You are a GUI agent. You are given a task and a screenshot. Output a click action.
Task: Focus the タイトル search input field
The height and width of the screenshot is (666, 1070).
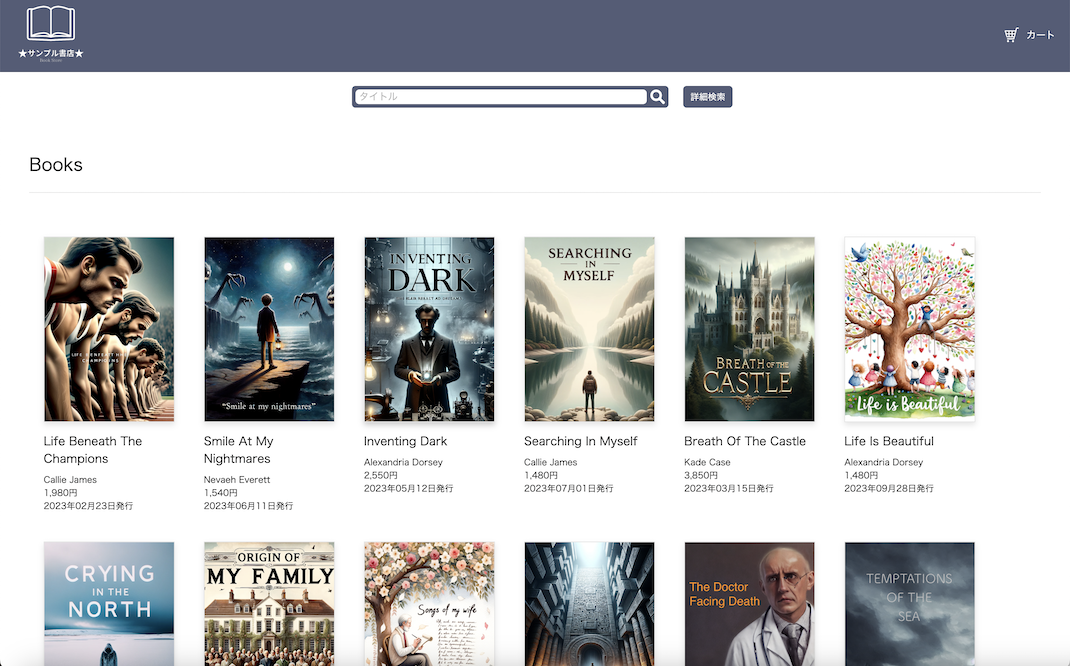(500, 97)
